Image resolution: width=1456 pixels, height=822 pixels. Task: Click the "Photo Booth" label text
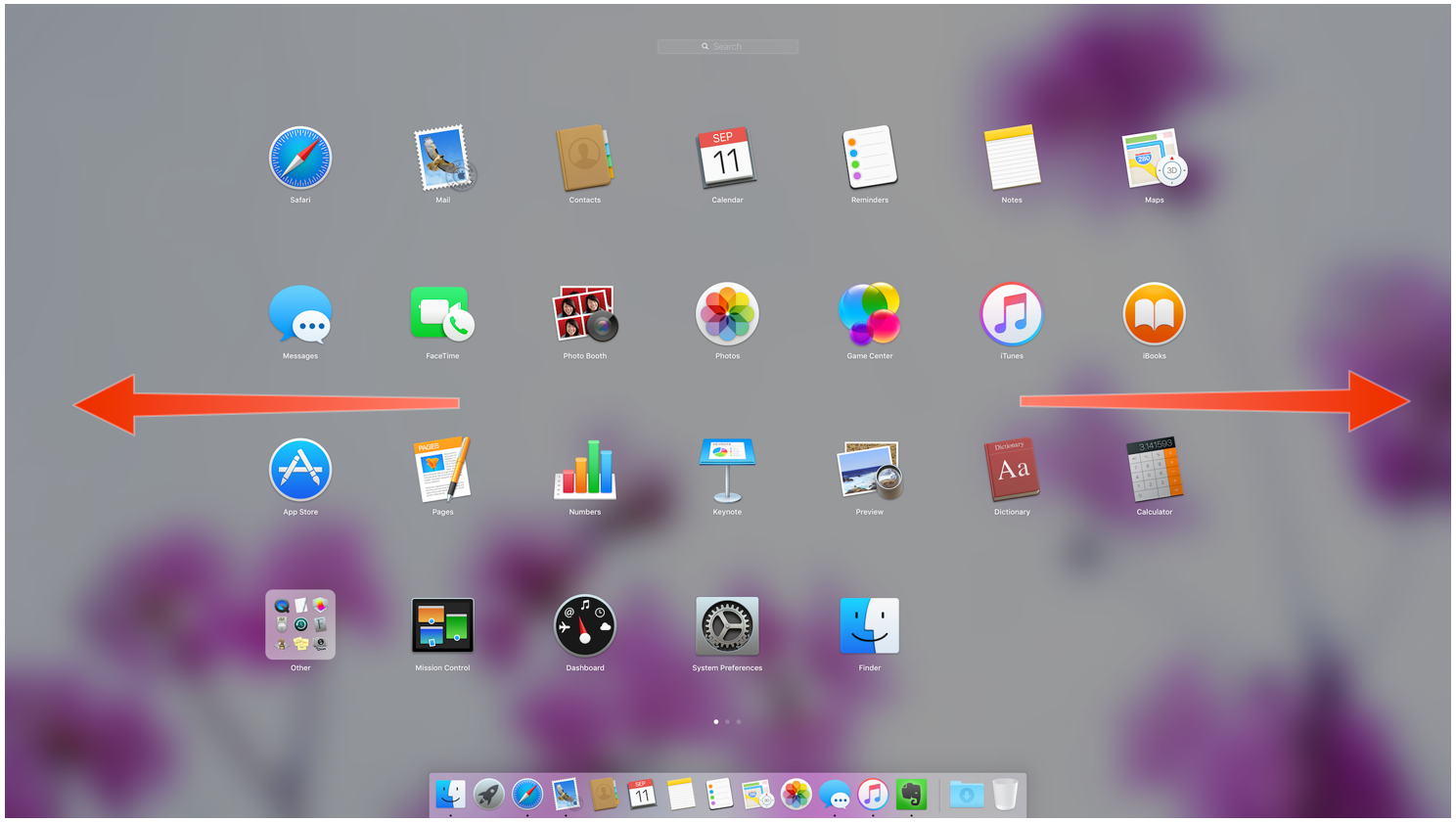[585, 356]
